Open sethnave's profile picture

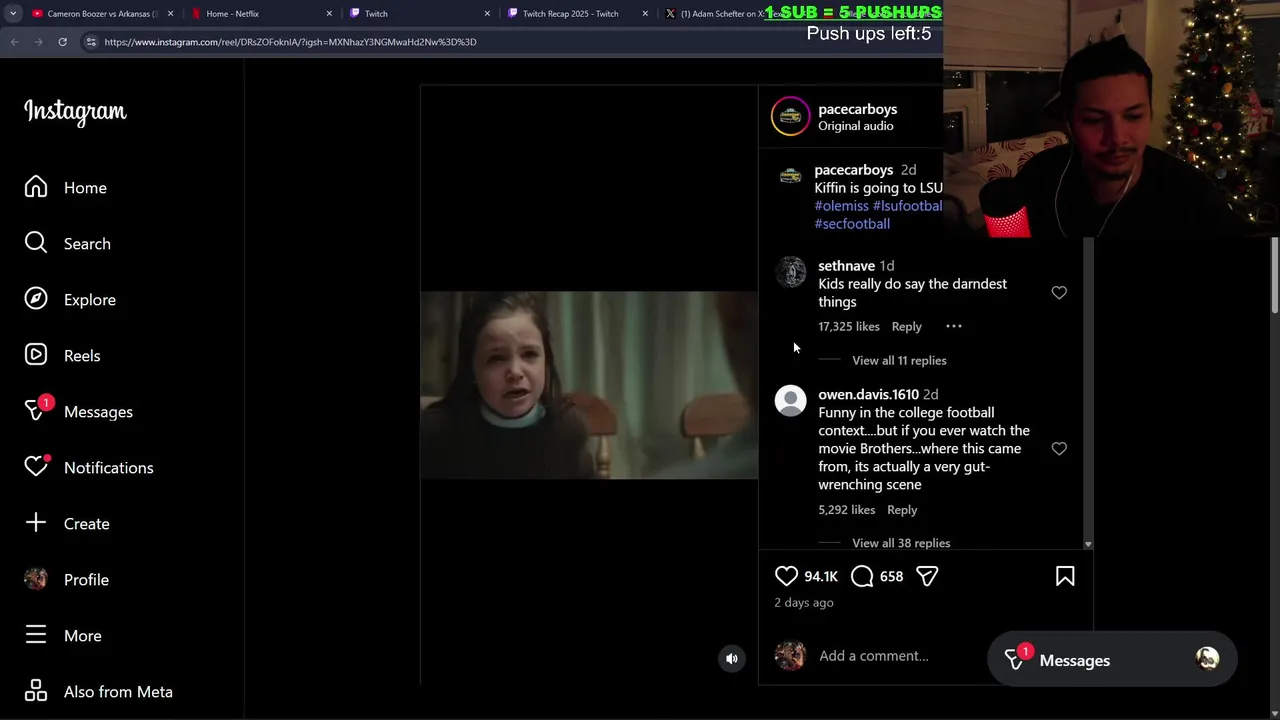[790, 272]
